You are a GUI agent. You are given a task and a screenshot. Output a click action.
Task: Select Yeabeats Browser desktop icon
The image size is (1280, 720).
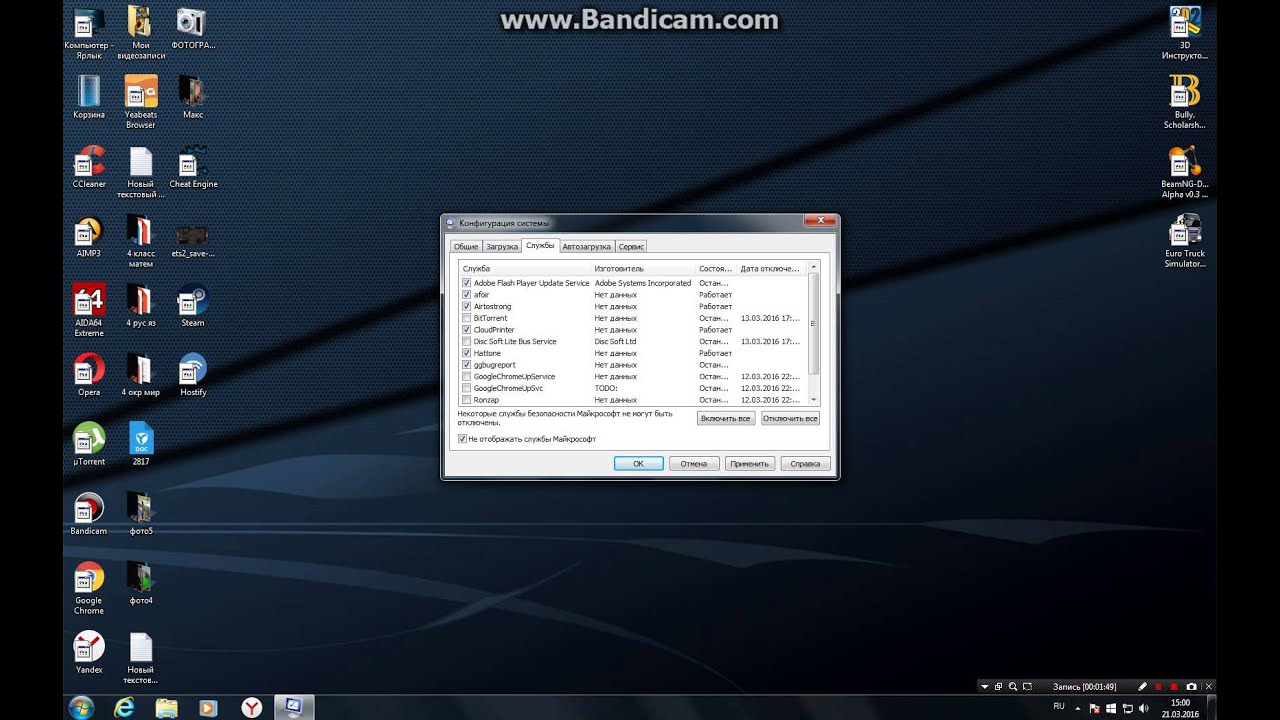141,102
